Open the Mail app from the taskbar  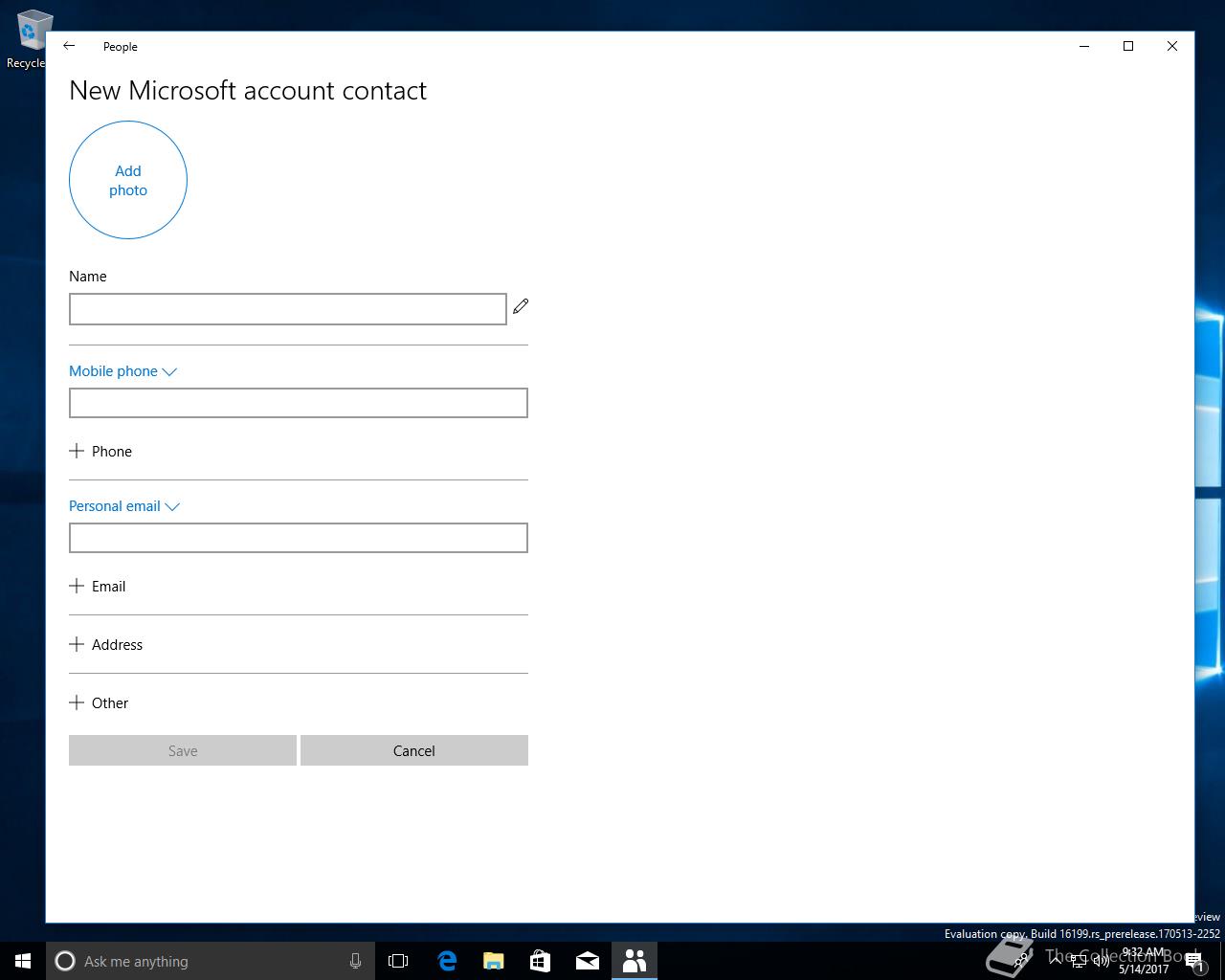(x=588, y=961)
